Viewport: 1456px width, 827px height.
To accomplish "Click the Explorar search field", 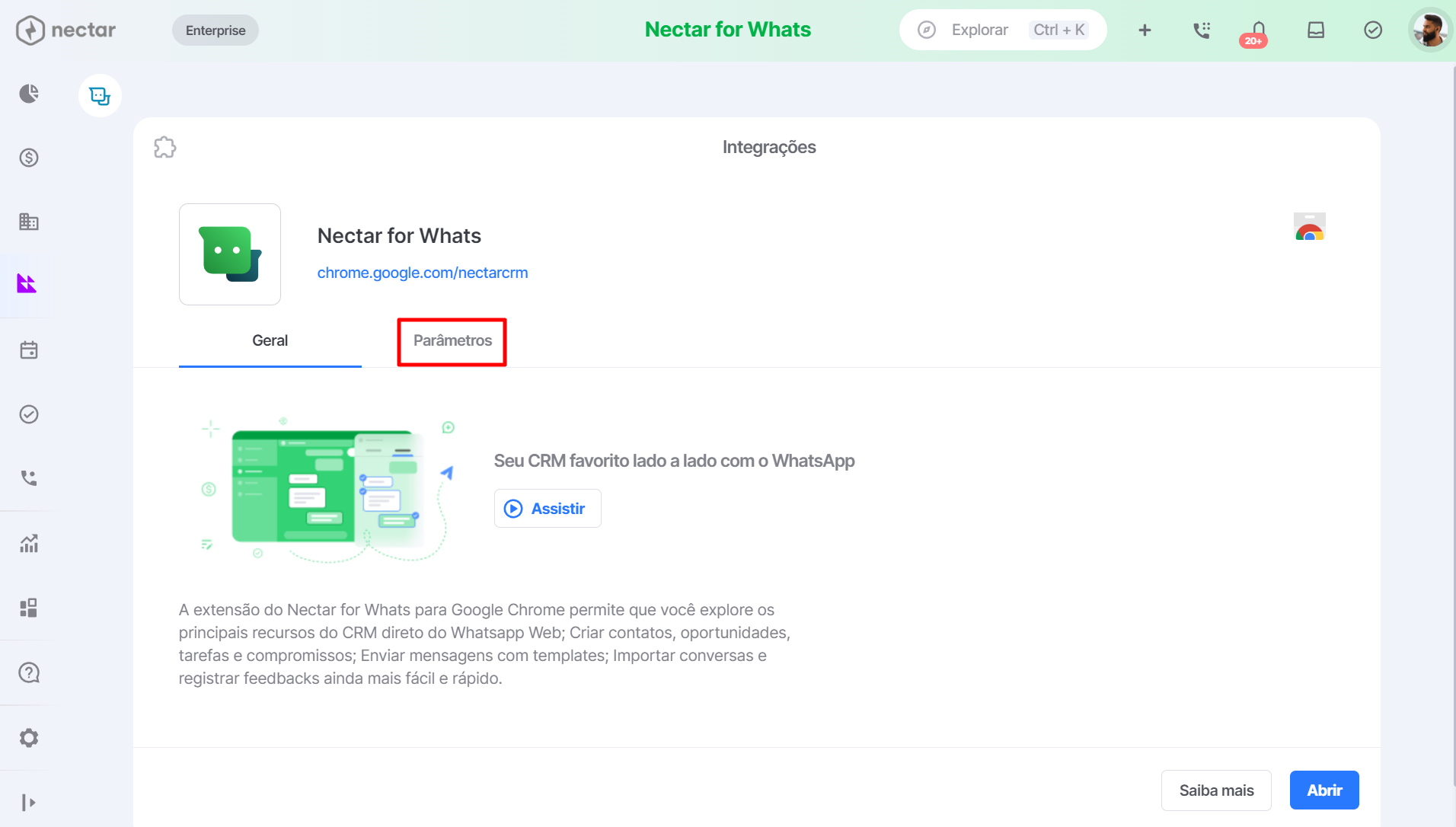I will (1003, 30).
